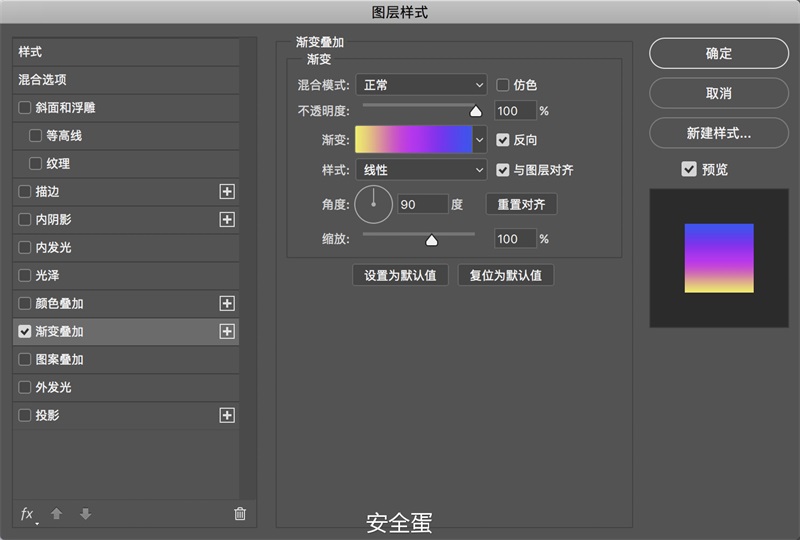Toggle 预览 preview checkbox
The image size is (800, 540).
(689, 169)
